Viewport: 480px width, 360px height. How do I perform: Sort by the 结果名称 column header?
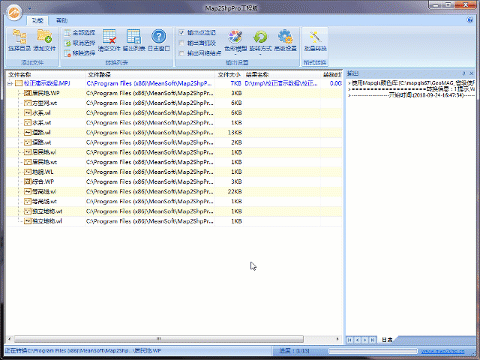282,74
